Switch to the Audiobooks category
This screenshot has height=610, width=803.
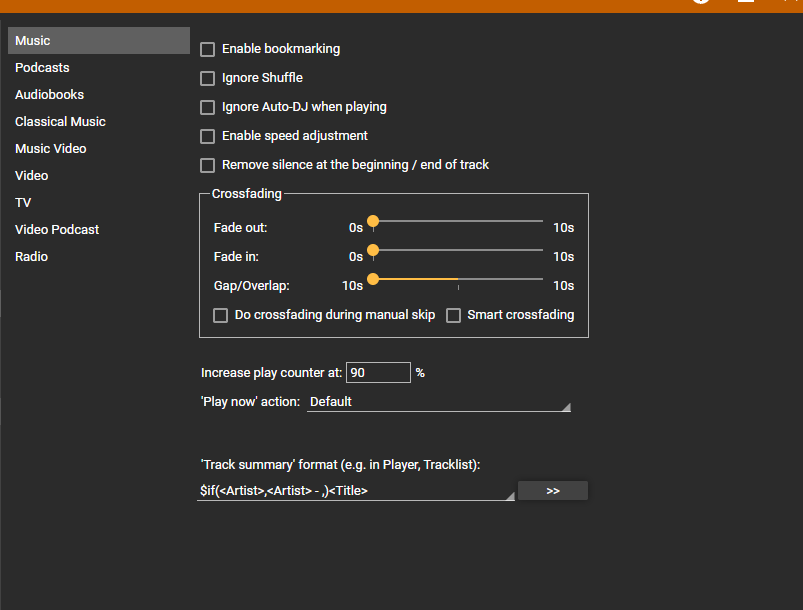pyautogui.click(x=99, y=95)
